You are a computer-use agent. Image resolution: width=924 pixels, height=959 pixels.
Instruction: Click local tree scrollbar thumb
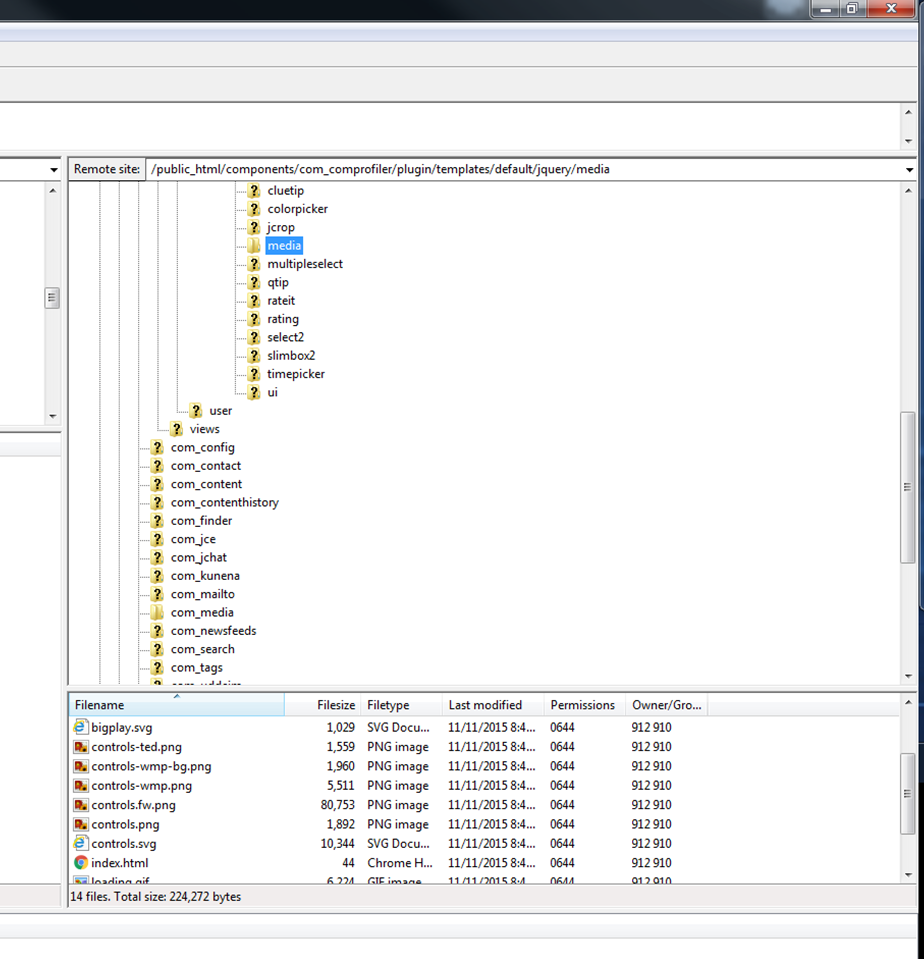tap(52, 298)
